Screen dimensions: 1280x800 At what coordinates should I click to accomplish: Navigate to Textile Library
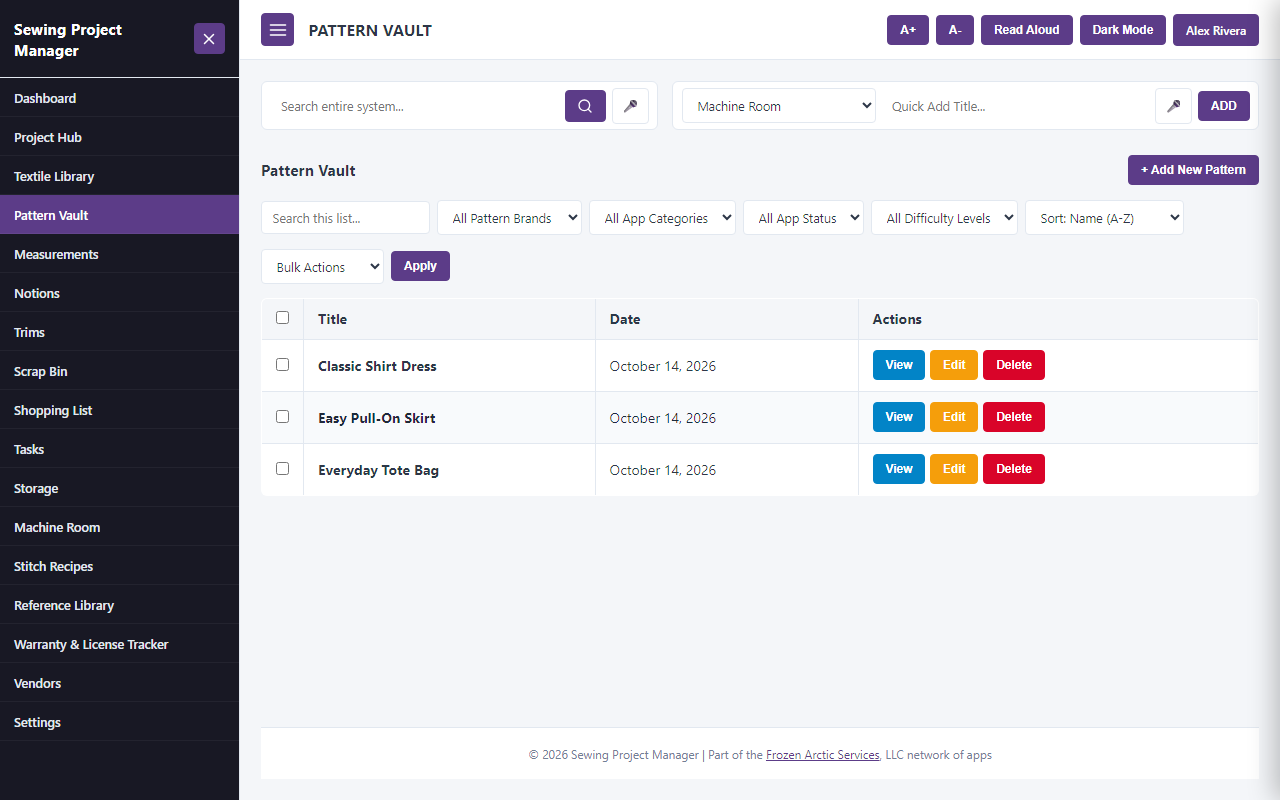[119, 176]
